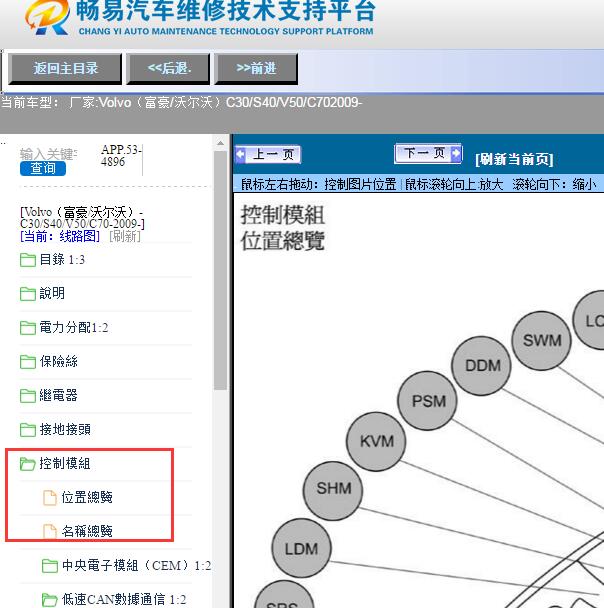Click the page icon beside 名稱總覽
Viewport: 604px width, 608px height.
coord(50,532)
